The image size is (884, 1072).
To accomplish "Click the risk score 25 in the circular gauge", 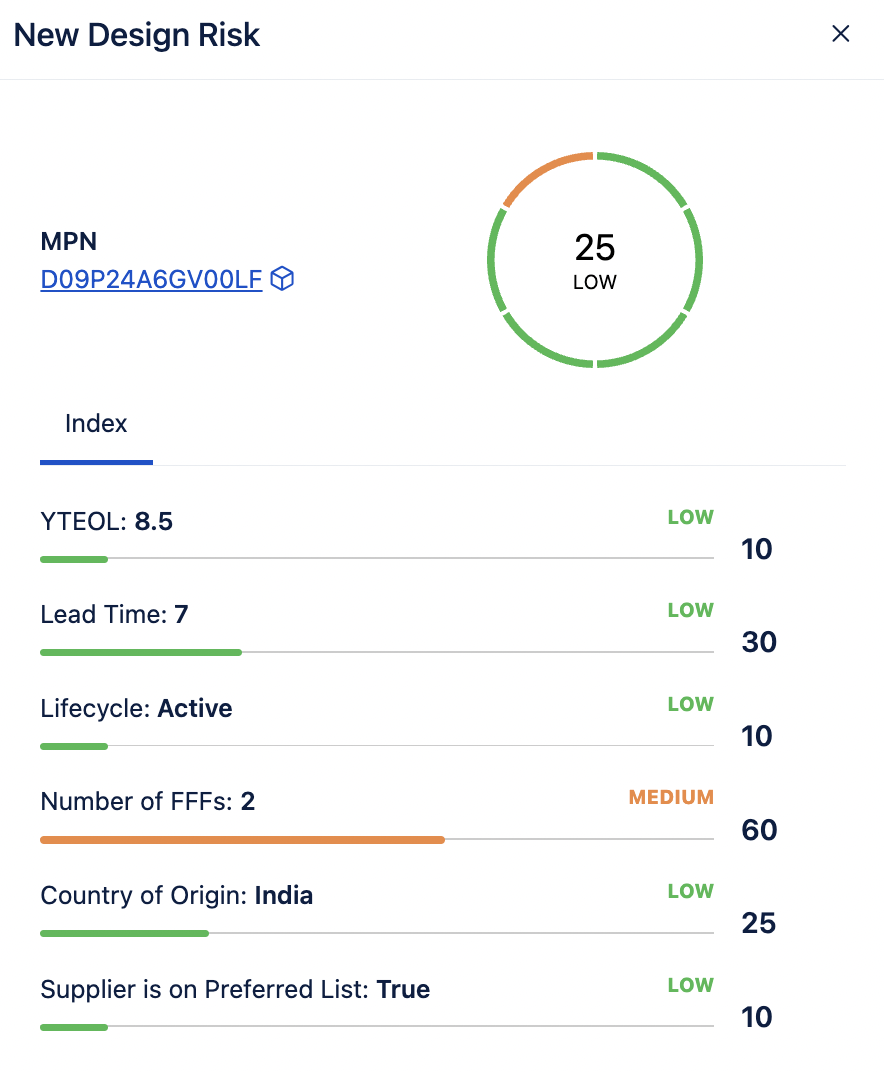I will [x=595, y=247].
